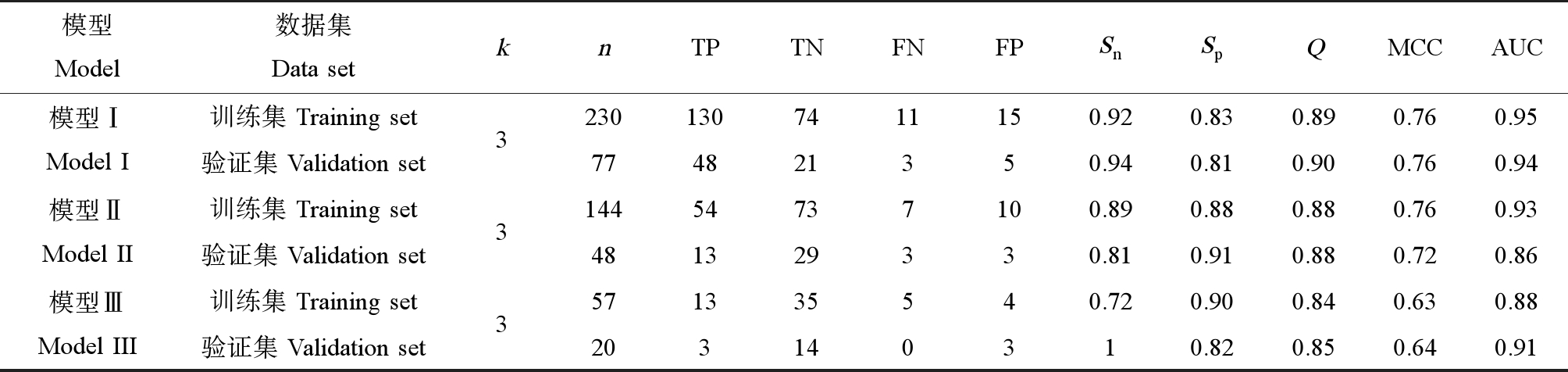The image size is (1568, 372).
Task: Click AUC value 0.95
Action: pyautogui.click(x=1516, y=117)
